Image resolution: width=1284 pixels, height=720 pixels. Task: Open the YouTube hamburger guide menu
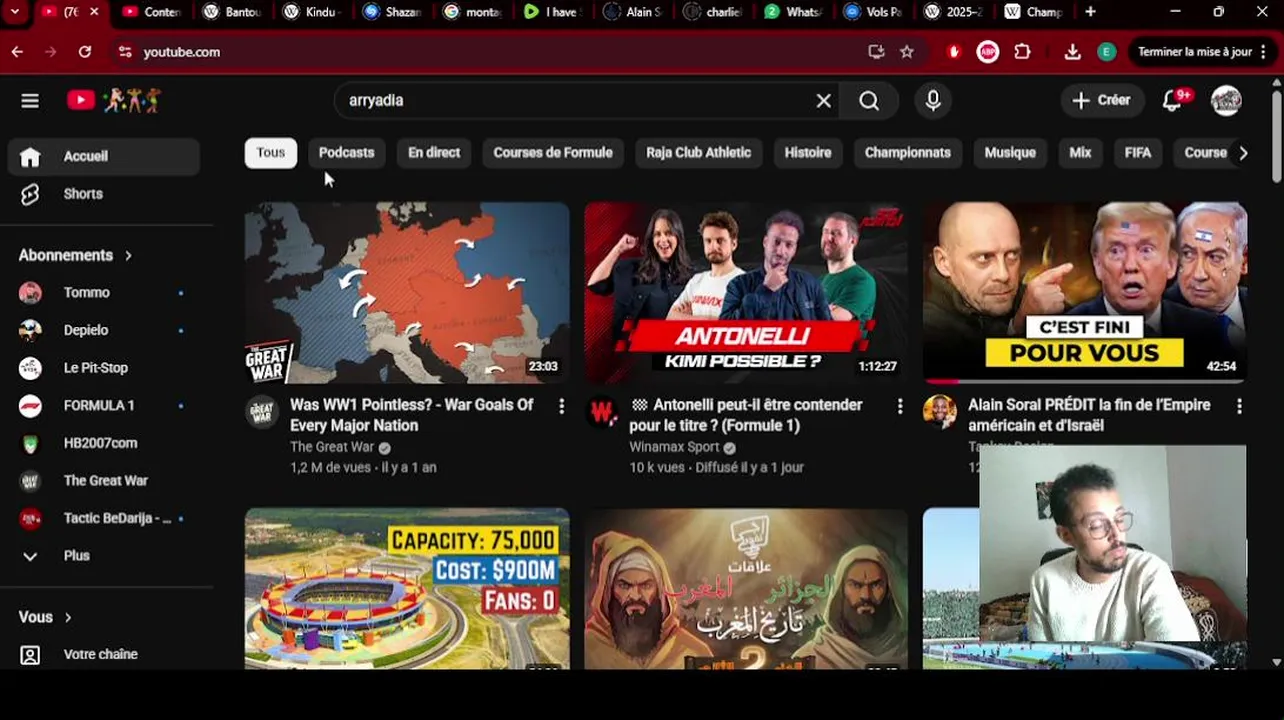(x=30, y=100)
